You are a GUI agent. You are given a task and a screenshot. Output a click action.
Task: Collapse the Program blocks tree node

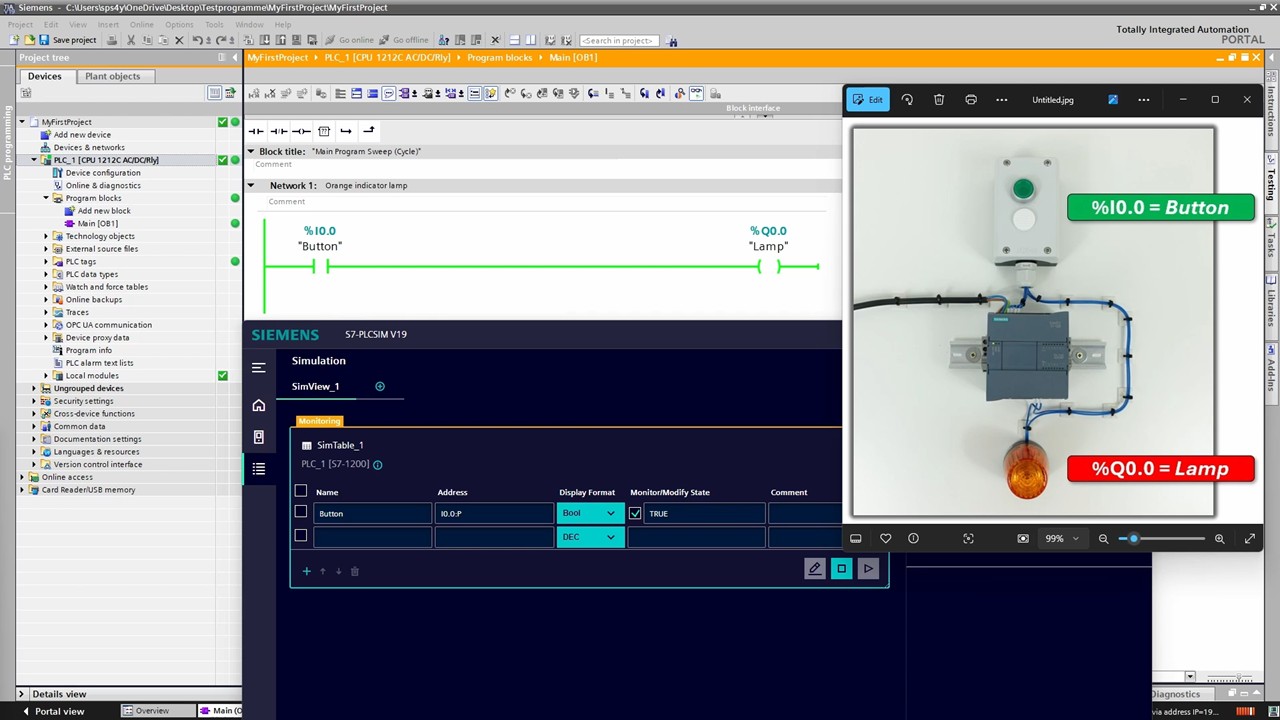click(46, 198)
